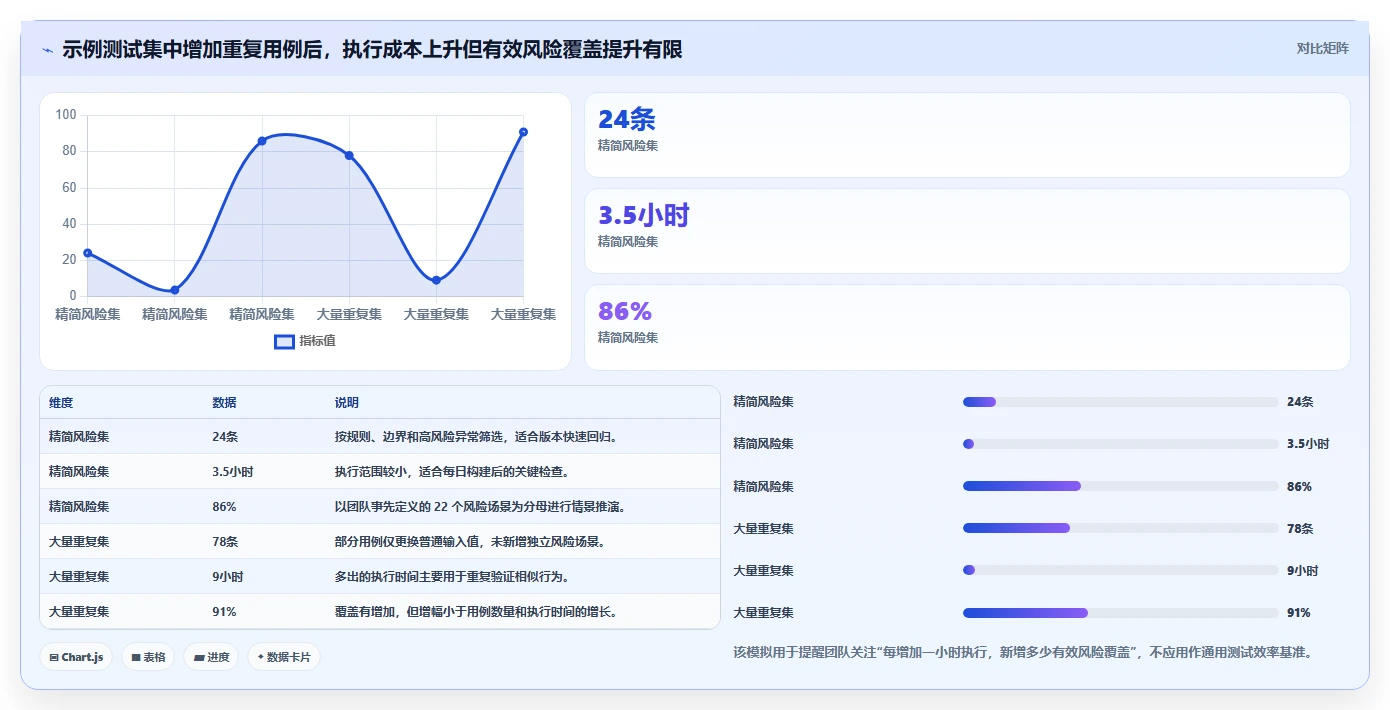This screenshot has height=710, width=1390.
Task: Click 精简风险集 in the table's 24条 row
Action: [79, 437]
